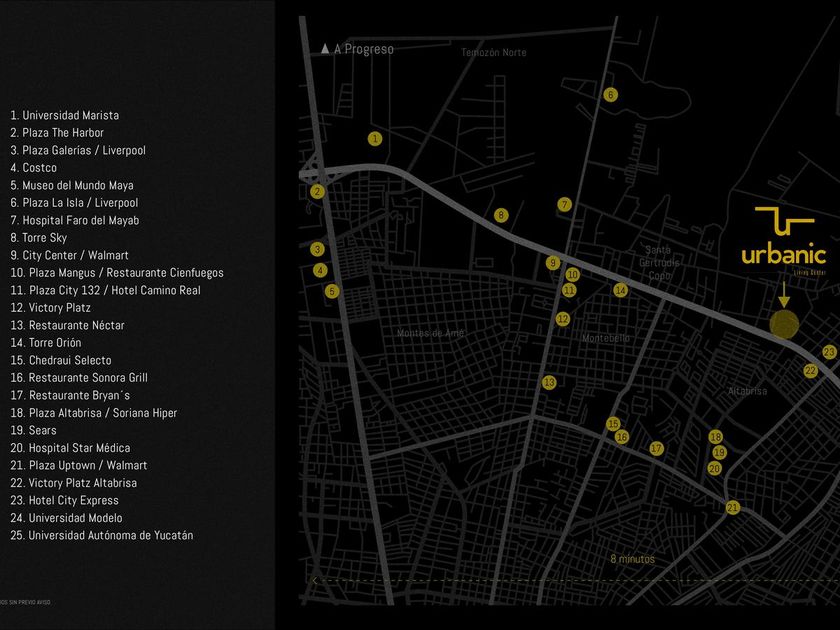Click map marker number 19
840x630 pixels.
[719, 453]
